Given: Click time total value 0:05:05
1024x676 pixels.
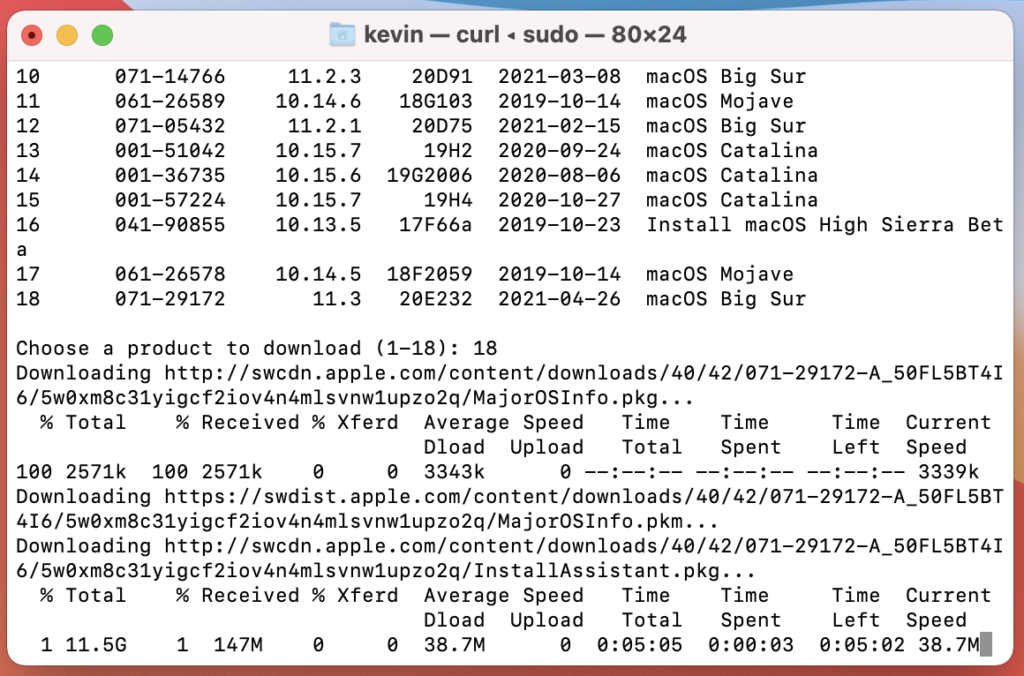Looking at the screenshot, I should coord(639,646).
